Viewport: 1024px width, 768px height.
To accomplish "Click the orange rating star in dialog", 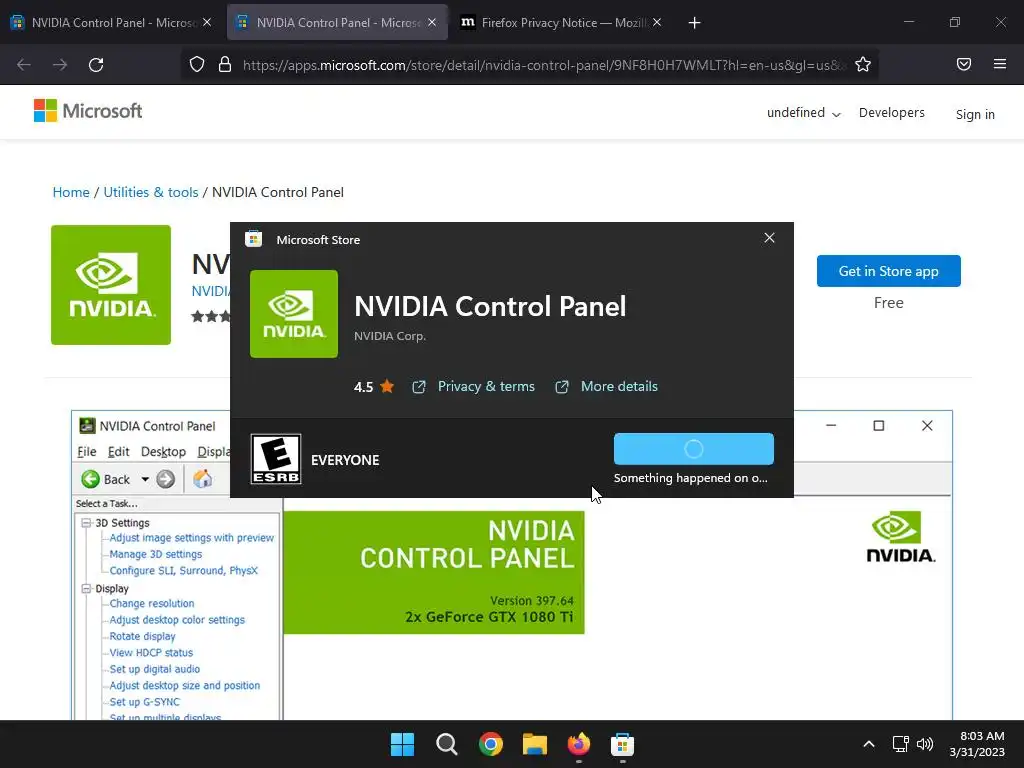I will pyautogui.click(x=387, y=387).
